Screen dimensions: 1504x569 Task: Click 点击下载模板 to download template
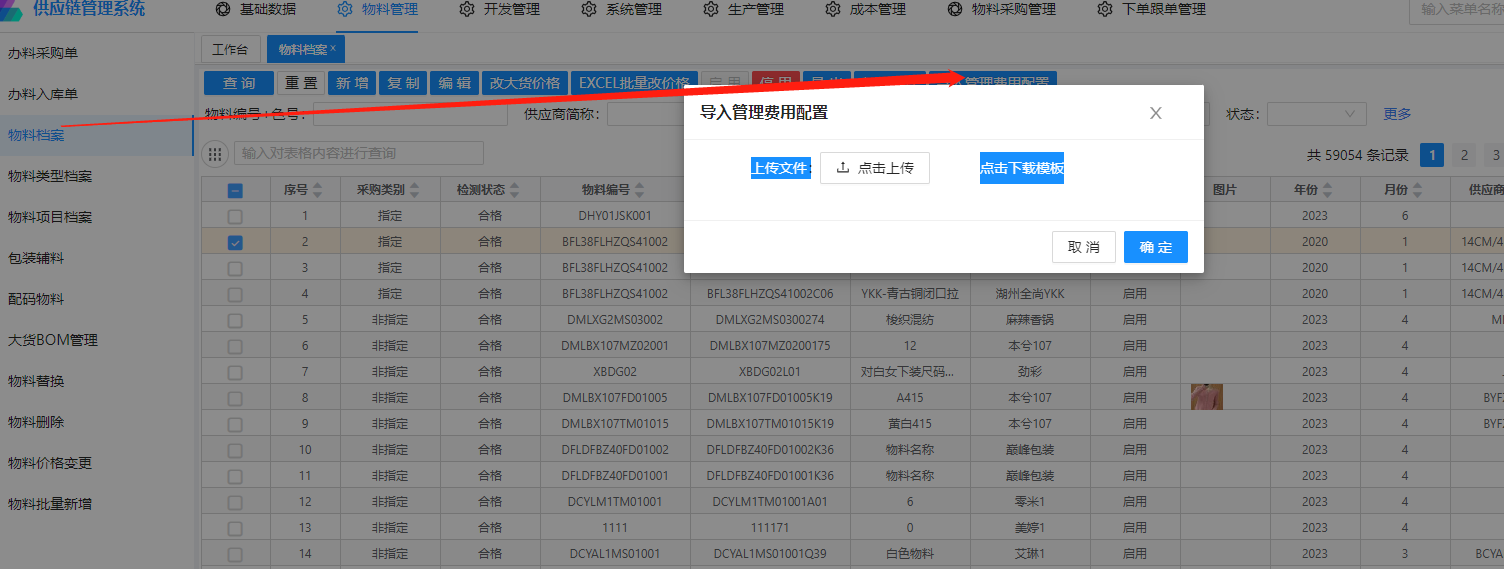pos(1021,168)
